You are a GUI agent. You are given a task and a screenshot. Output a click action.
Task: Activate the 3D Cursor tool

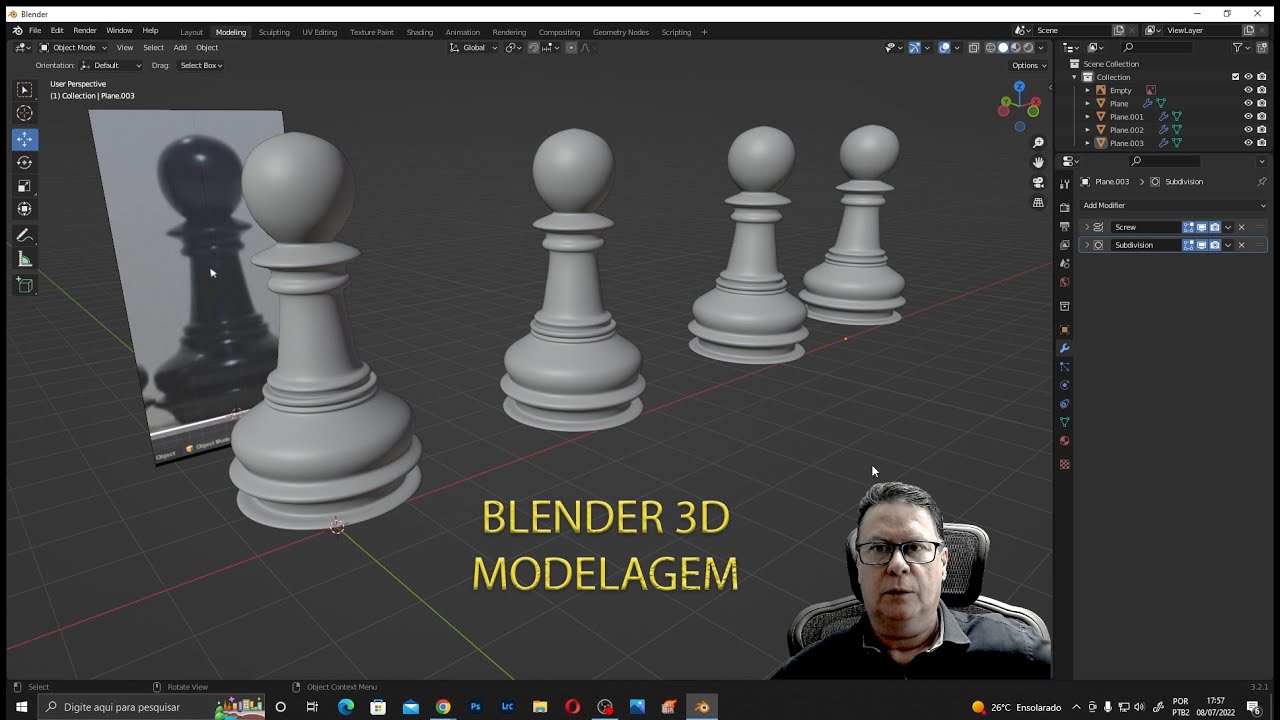click(25, 114)
